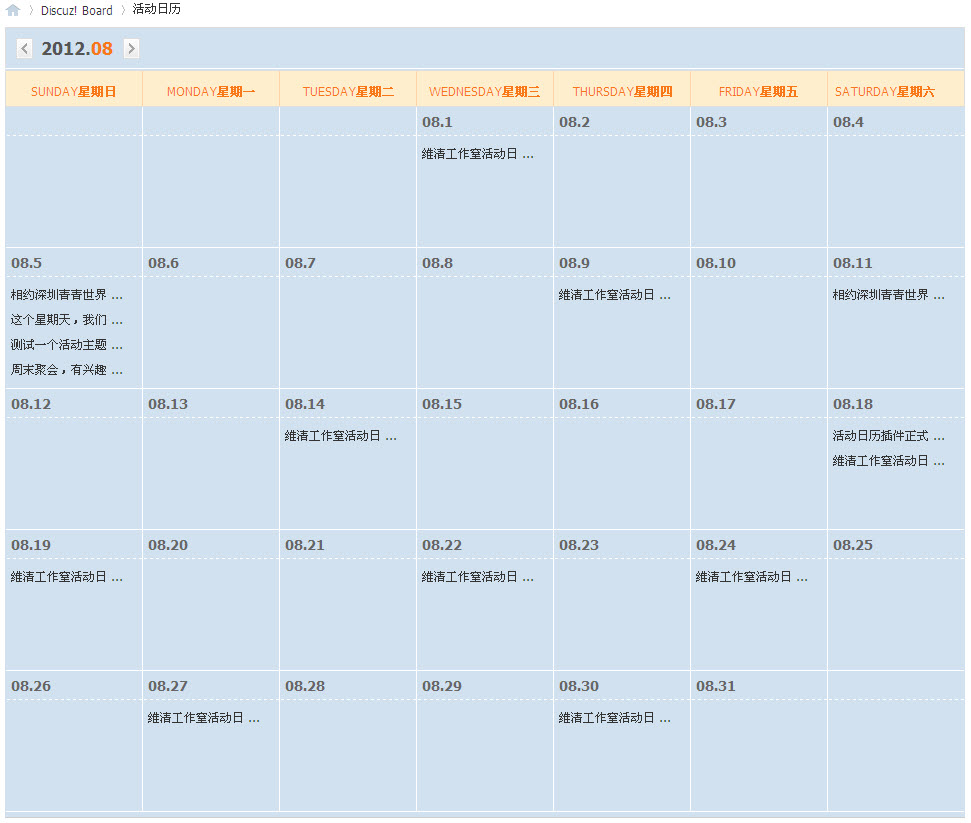Open 周末聚会，有兴趣 event on 08.5

pyautogui.click(x=66, y=370)
